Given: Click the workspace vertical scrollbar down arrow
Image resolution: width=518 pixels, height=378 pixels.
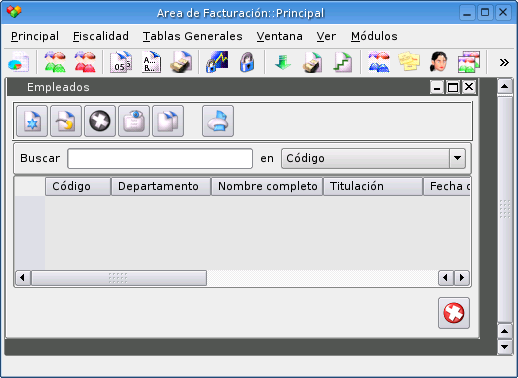Looking at the screenshot, I should pyautogui.click(x=505, y=347).
